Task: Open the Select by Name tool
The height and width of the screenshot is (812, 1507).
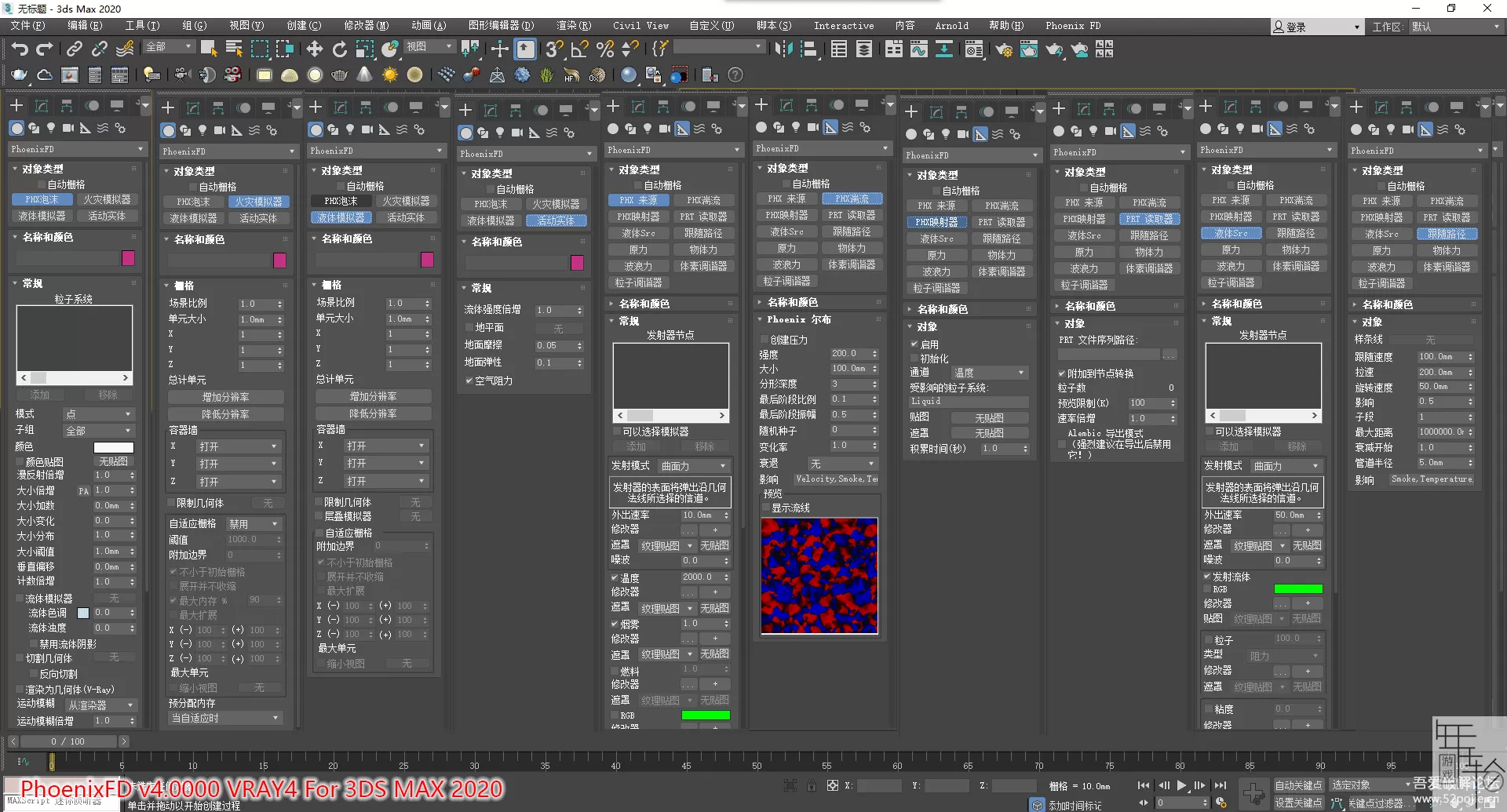Action: pyautogui.click(x=234, y=49)
